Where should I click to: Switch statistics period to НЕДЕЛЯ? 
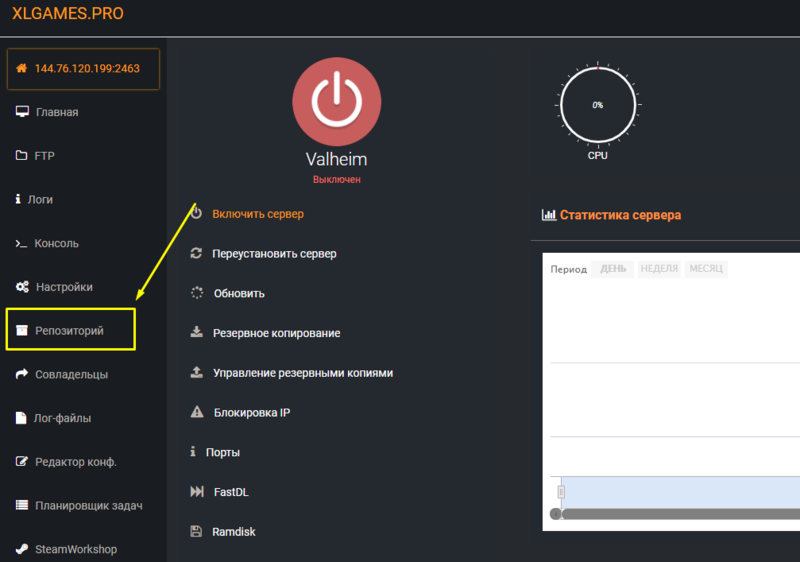(659, 269)
